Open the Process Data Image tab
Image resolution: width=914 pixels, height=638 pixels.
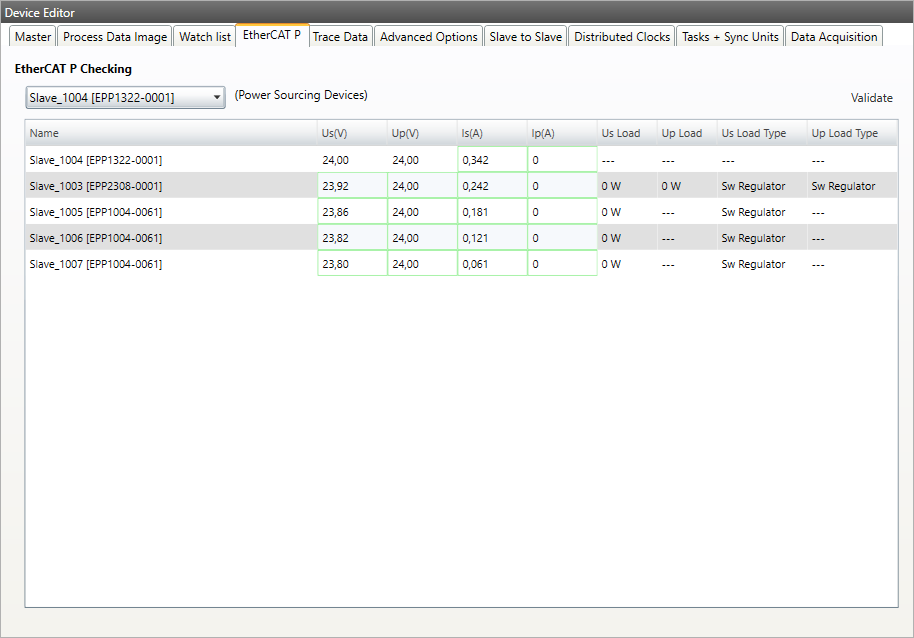(115, 37)
